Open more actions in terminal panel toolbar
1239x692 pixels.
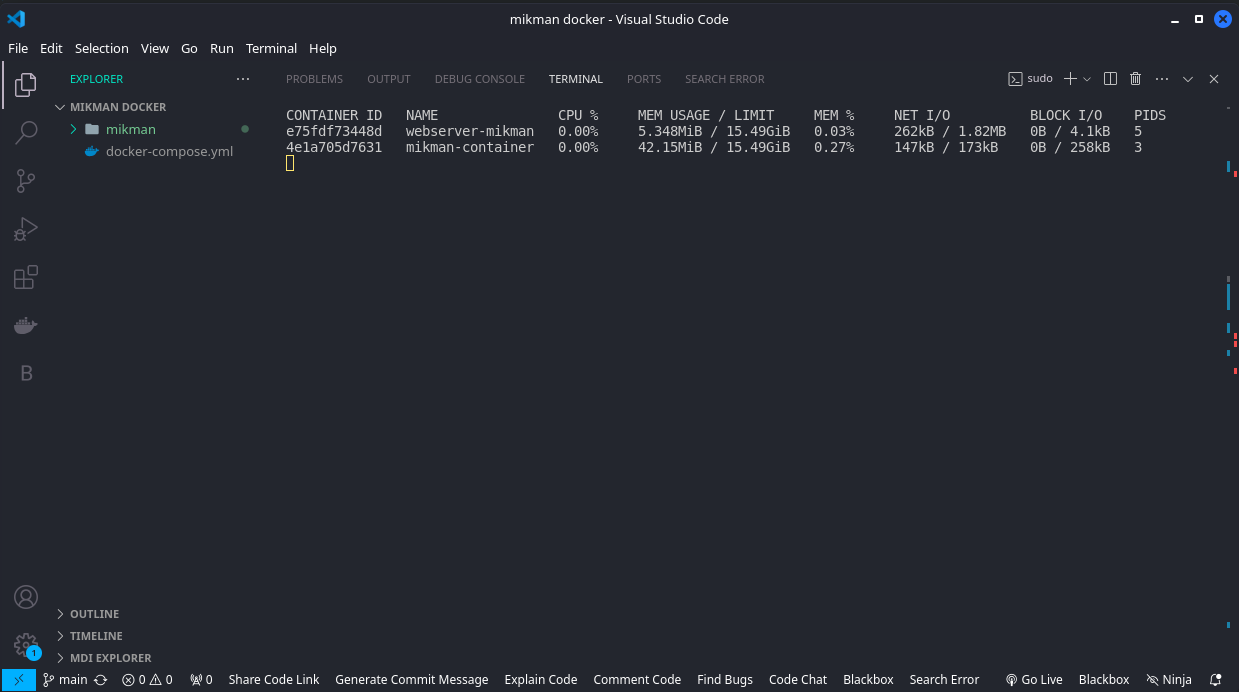[x=1161, y=79]
